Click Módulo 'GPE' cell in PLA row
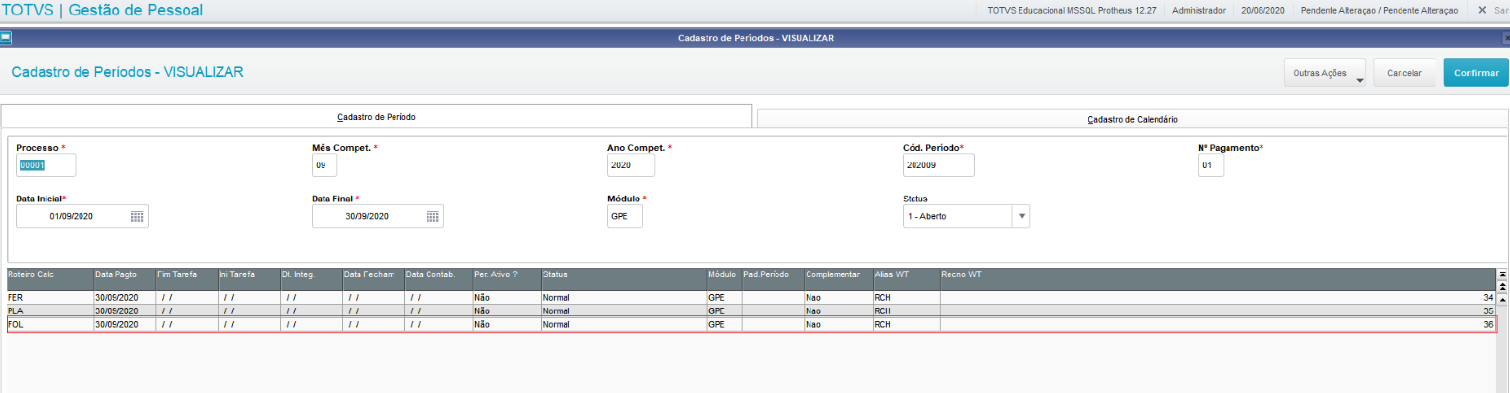This screenshot has width=1510, height=393. 724,311
